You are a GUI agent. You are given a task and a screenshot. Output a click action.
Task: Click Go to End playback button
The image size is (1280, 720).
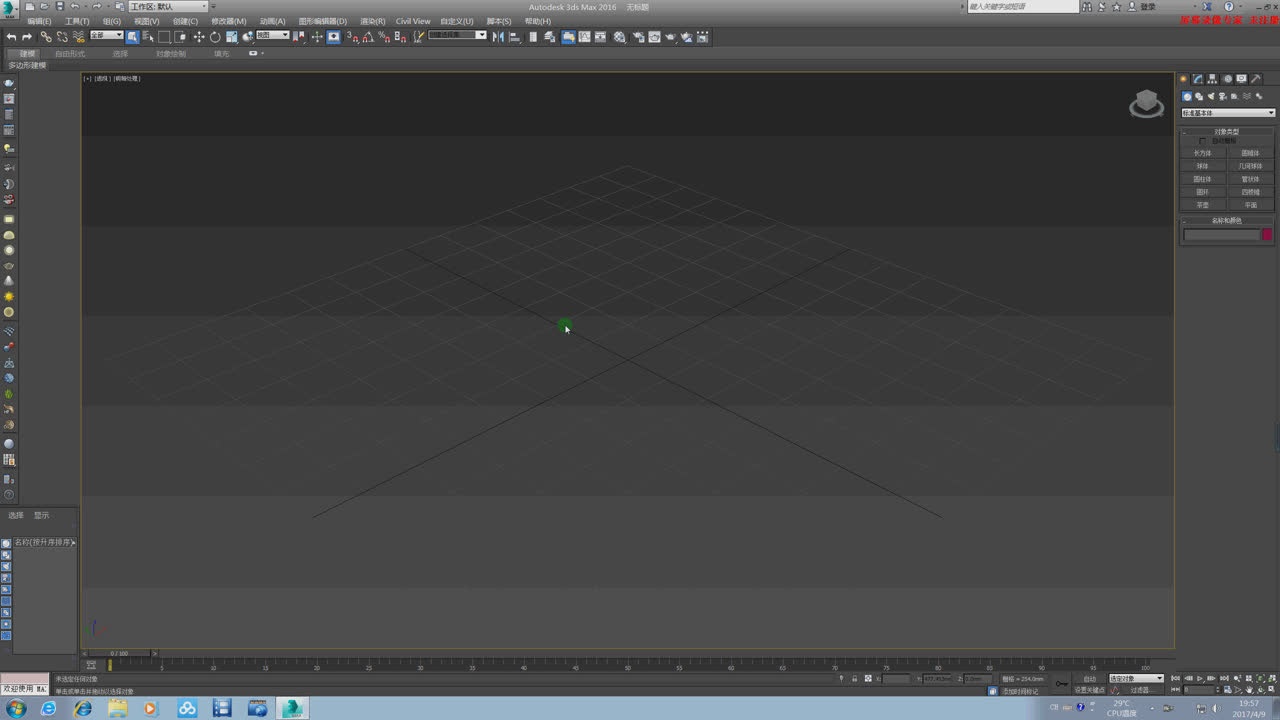coord(1224,678)
